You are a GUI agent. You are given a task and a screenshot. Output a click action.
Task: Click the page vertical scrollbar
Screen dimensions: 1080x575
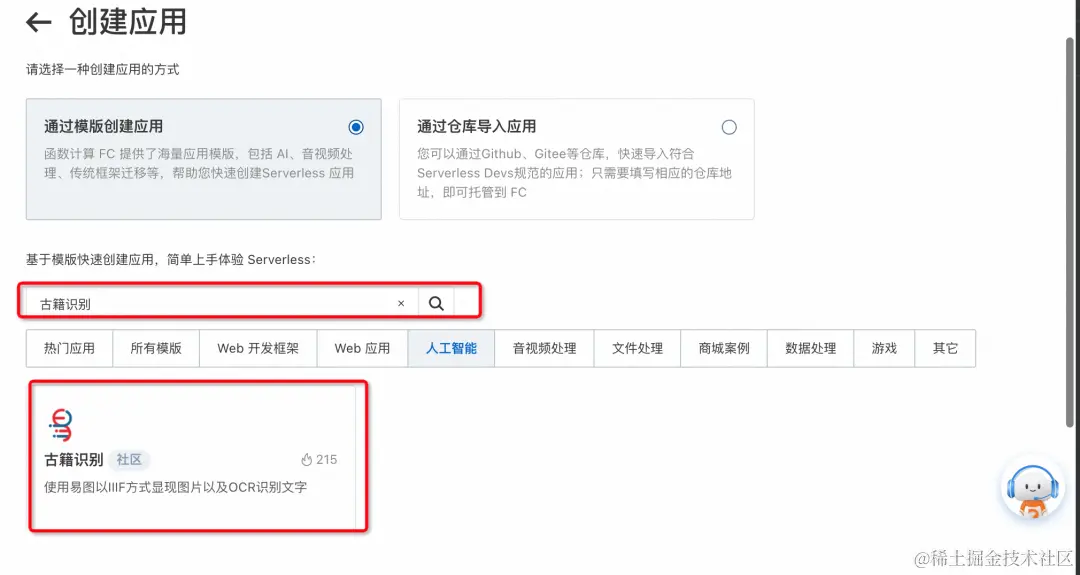pos(1071,230)
